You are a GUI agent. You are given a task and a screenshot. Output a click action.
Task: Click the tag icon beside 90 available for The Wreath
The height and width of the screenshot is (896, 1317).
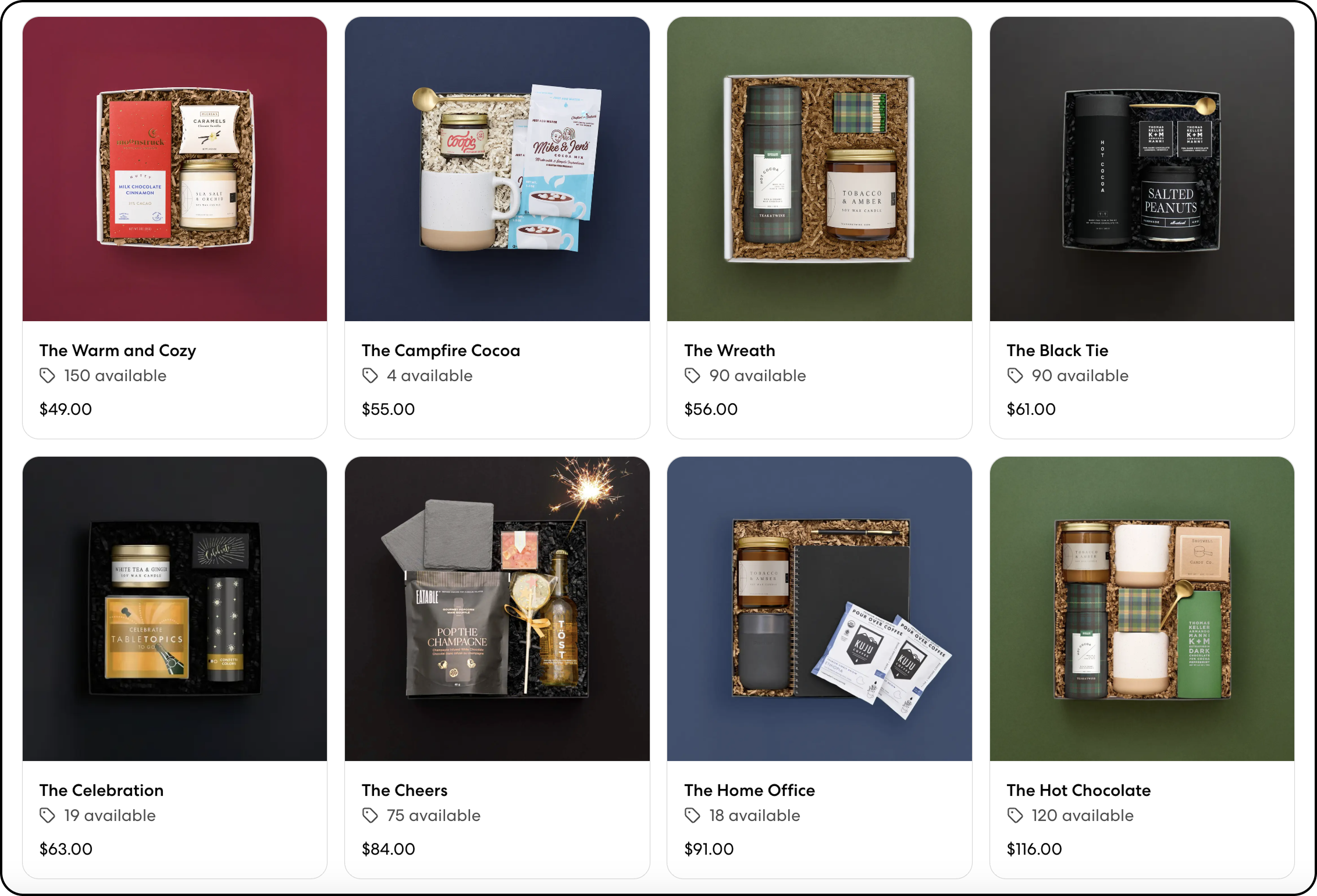[692, 376]
